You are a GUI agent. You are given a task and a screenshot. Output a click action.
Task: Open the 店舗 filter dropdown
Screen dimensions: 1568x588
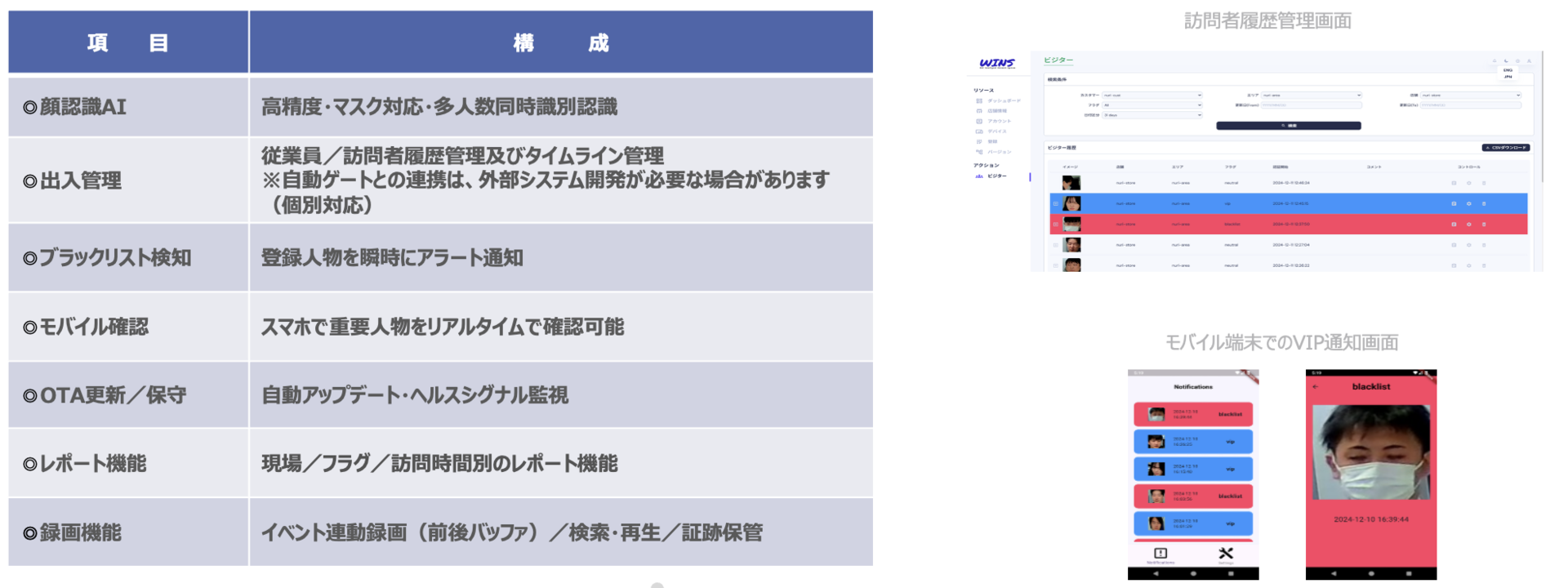click(x=1471, y=96)
